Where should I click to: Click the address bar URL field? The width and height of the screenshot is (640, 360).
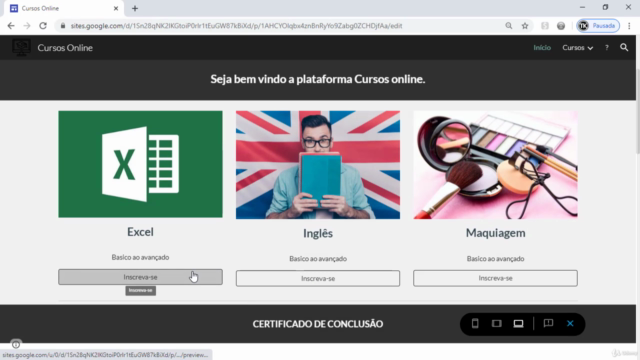point(236,26)
